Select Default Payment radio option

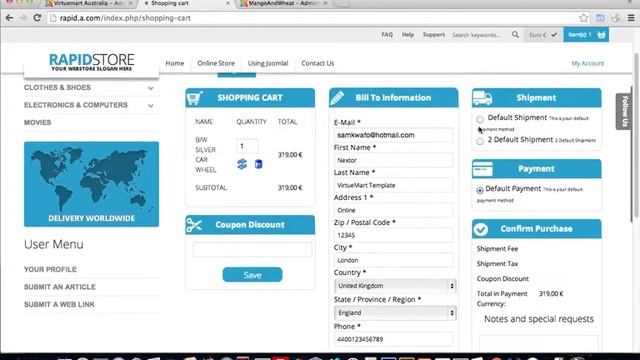pos(480,190)
